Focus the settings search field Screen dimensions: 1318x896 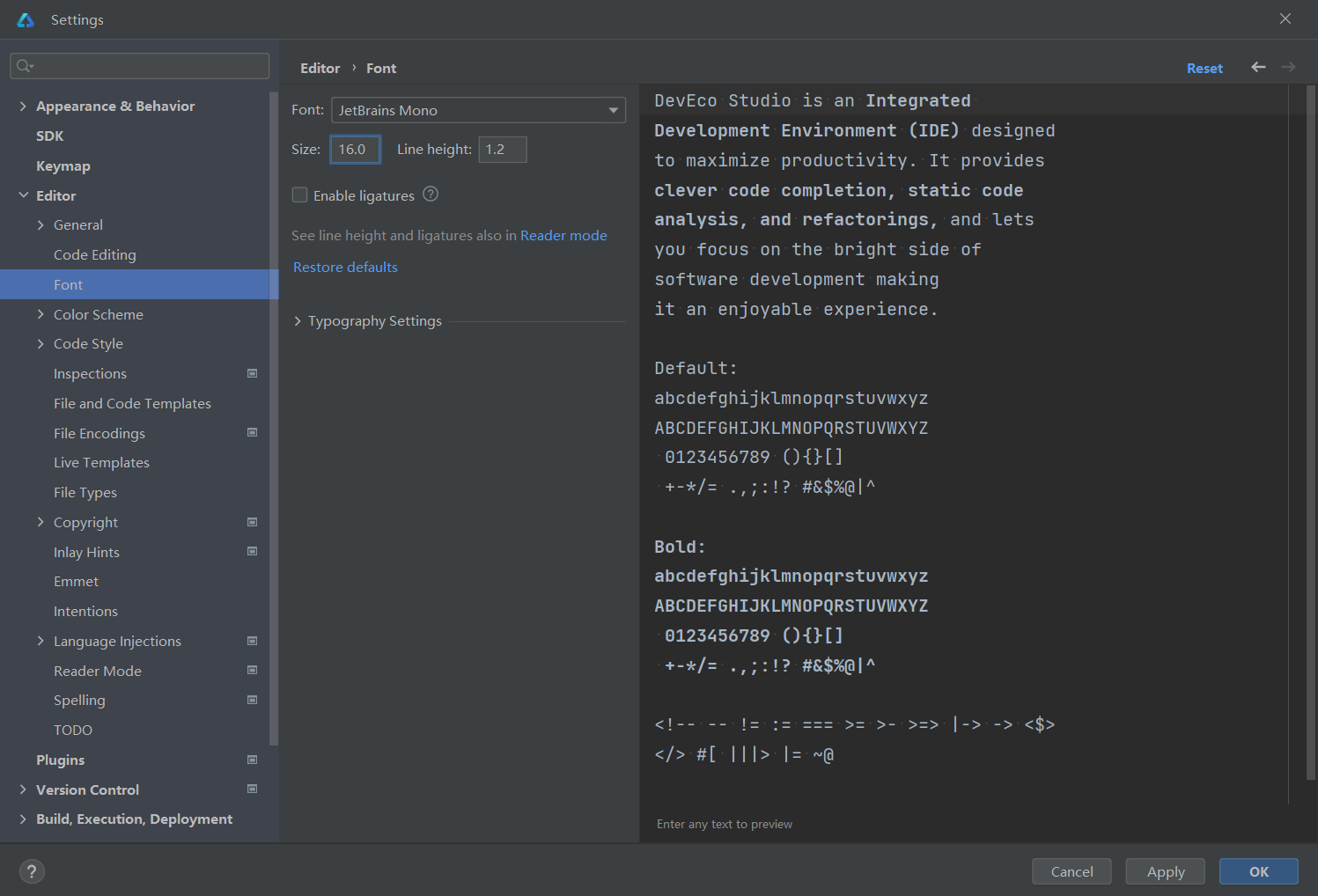[140, 66]
